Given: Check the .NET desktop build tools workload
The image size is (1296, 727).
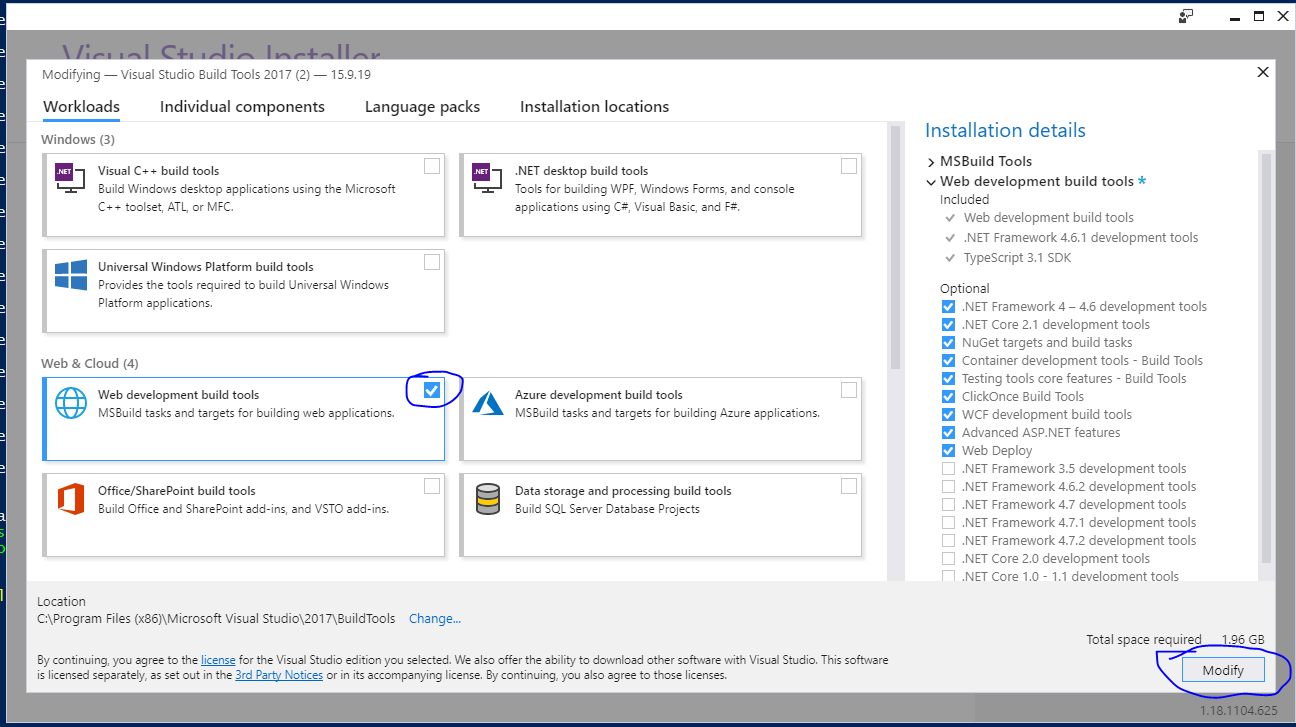Looking at the screenshot, I should tap(849, 166).
